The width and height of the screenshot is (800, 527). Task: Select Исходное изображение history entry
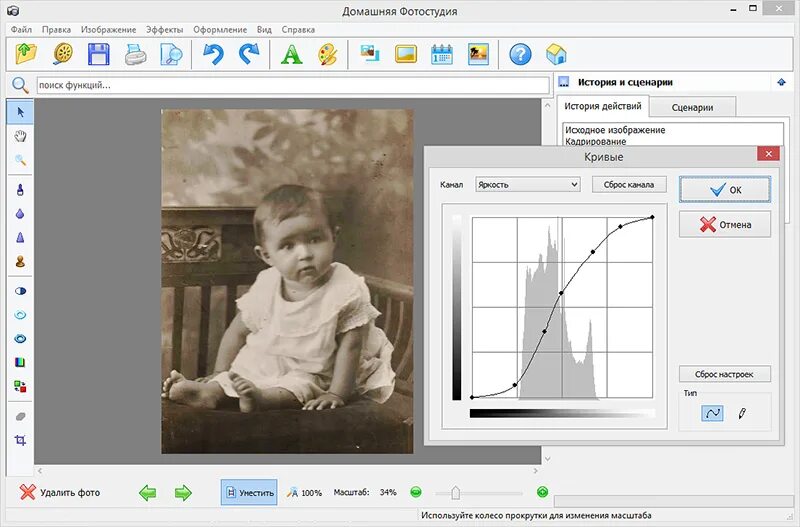click(x=615, y=130)
